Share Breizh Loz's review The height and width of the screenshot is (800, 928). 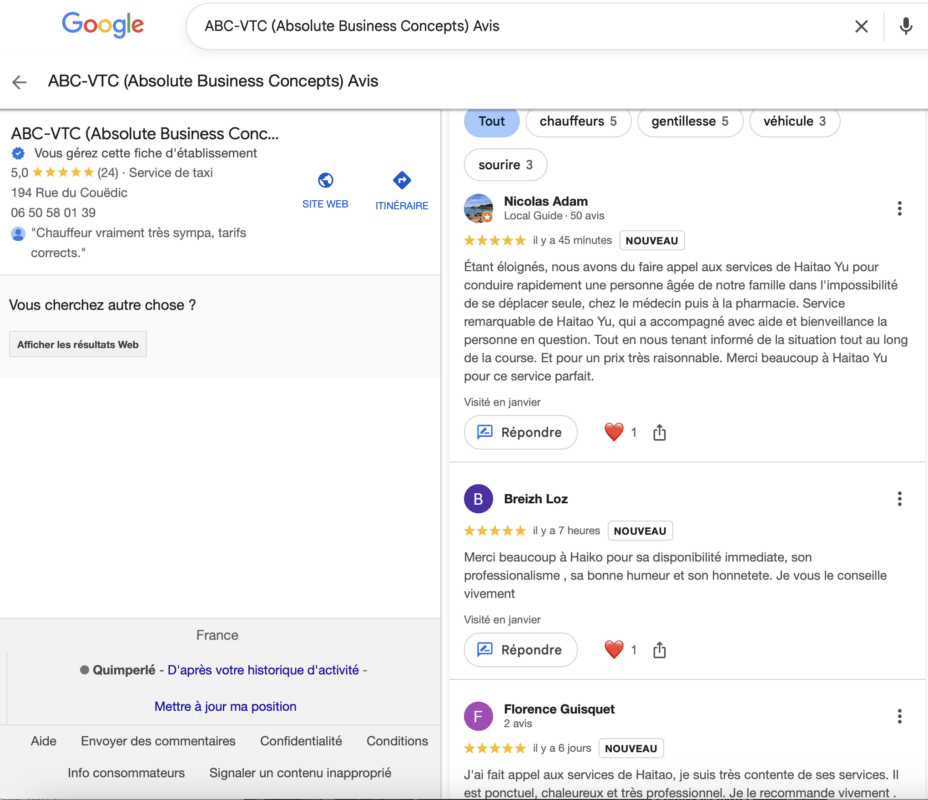pos(660,650)
